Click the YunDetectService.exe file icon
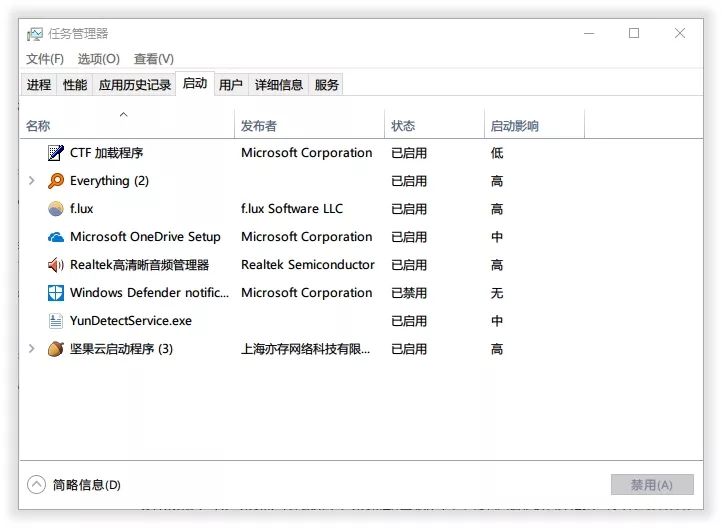This screenshot has width=722, height=528. [56, 321]
